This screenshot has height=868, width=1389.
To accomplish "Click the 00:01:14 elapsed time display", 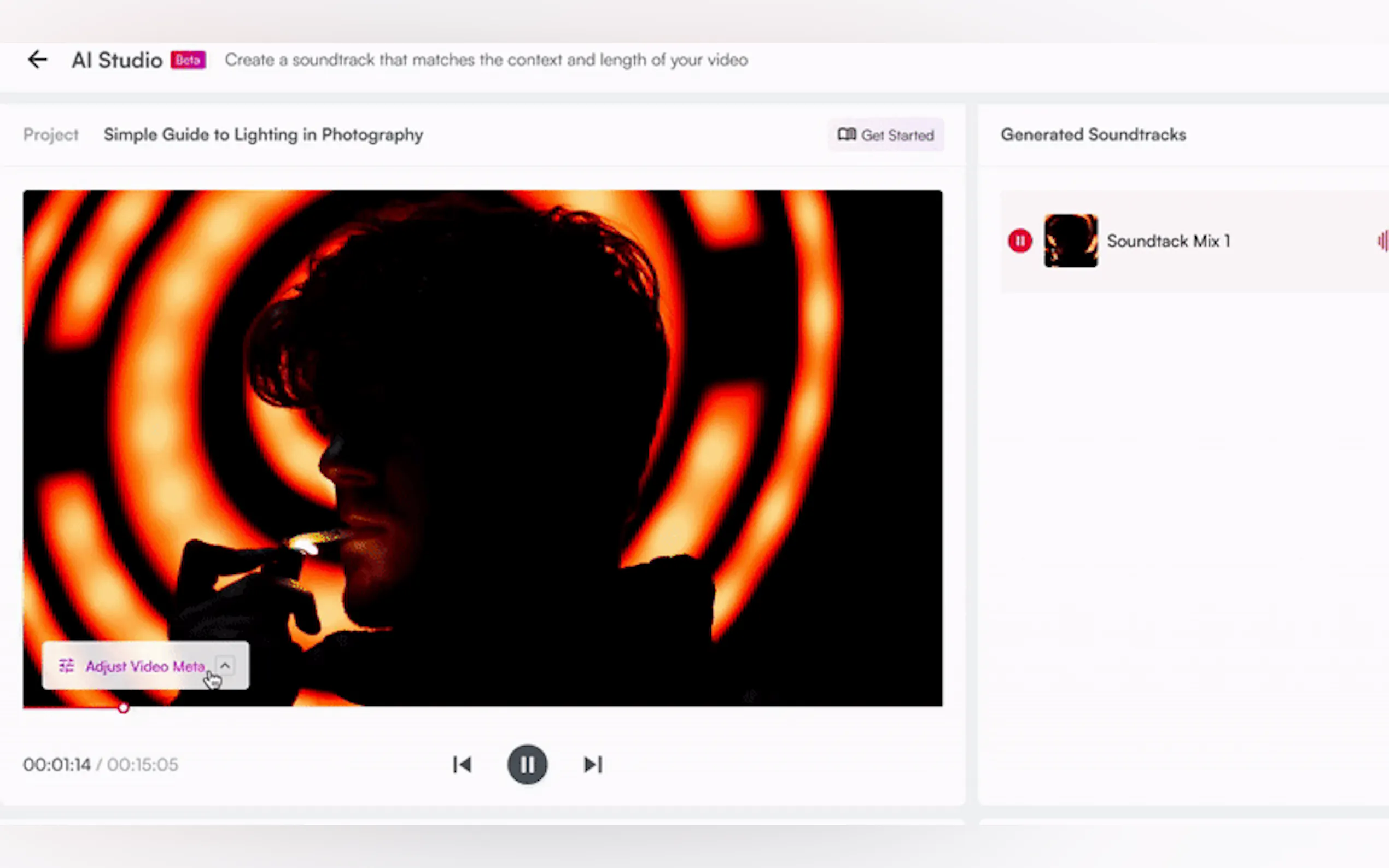I will (57, 765).
